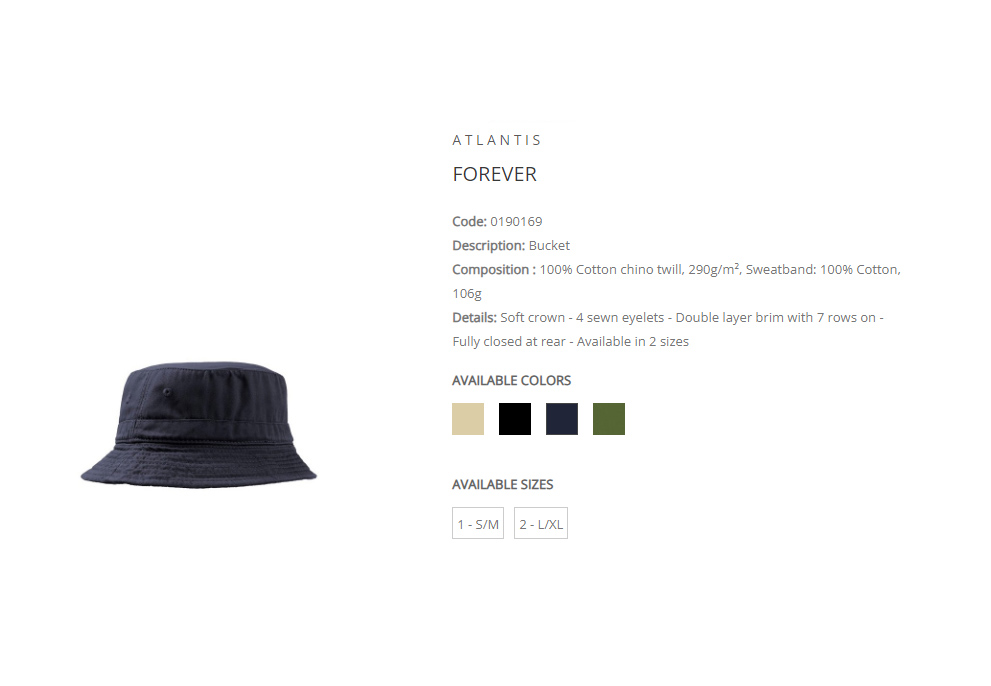
Task: Click the AVAILABLE COLORS heading
Action: click(511, 381)
